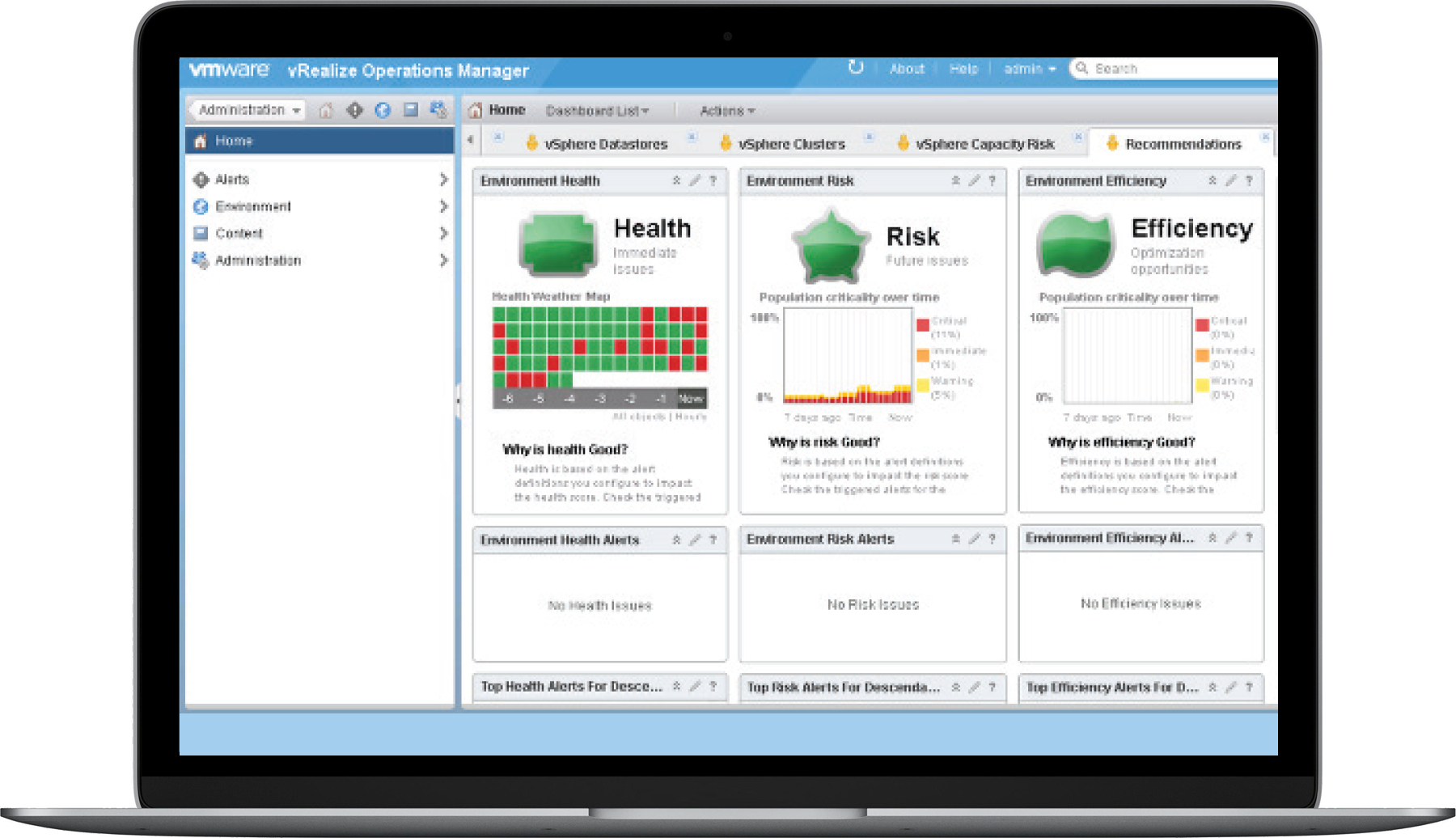The width and height of the screenshot is (1456, 838).
Task: Close the vSphere Datastores tab
Action: [x=692, y=137]
